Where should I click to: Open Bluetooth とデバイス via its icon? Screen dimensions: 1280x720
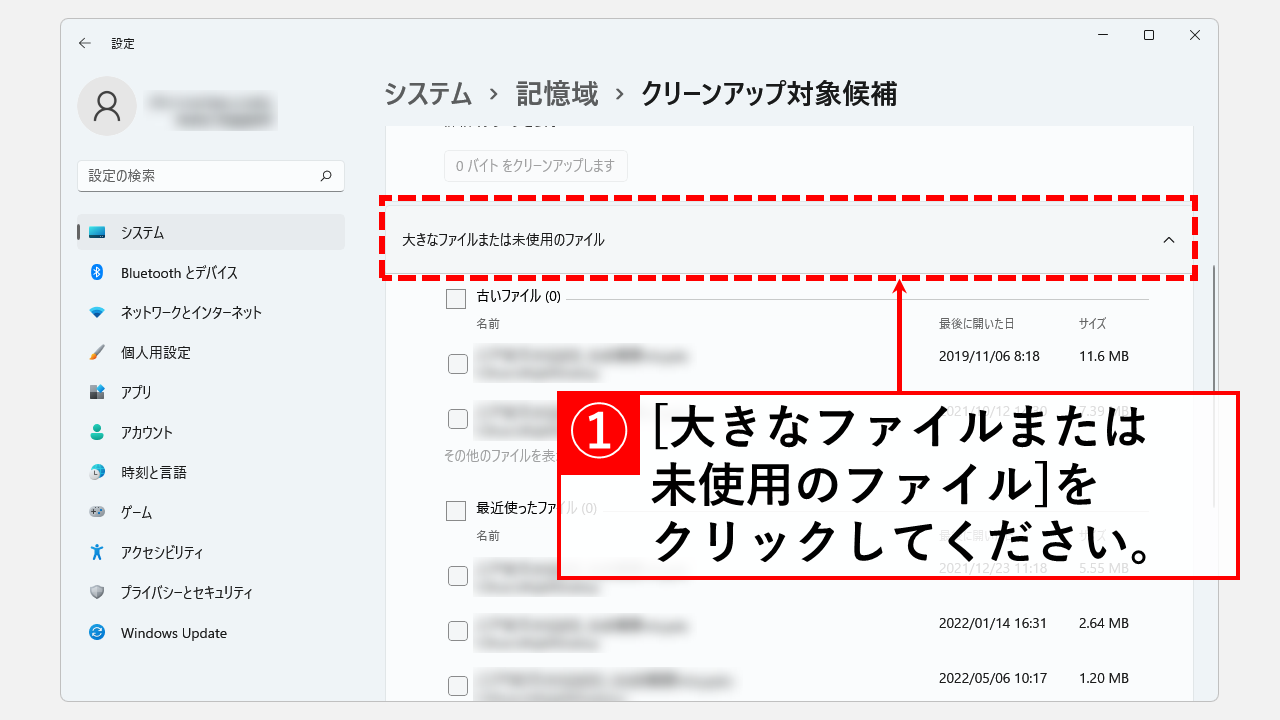pyautogui.click(x=97, y=272)
